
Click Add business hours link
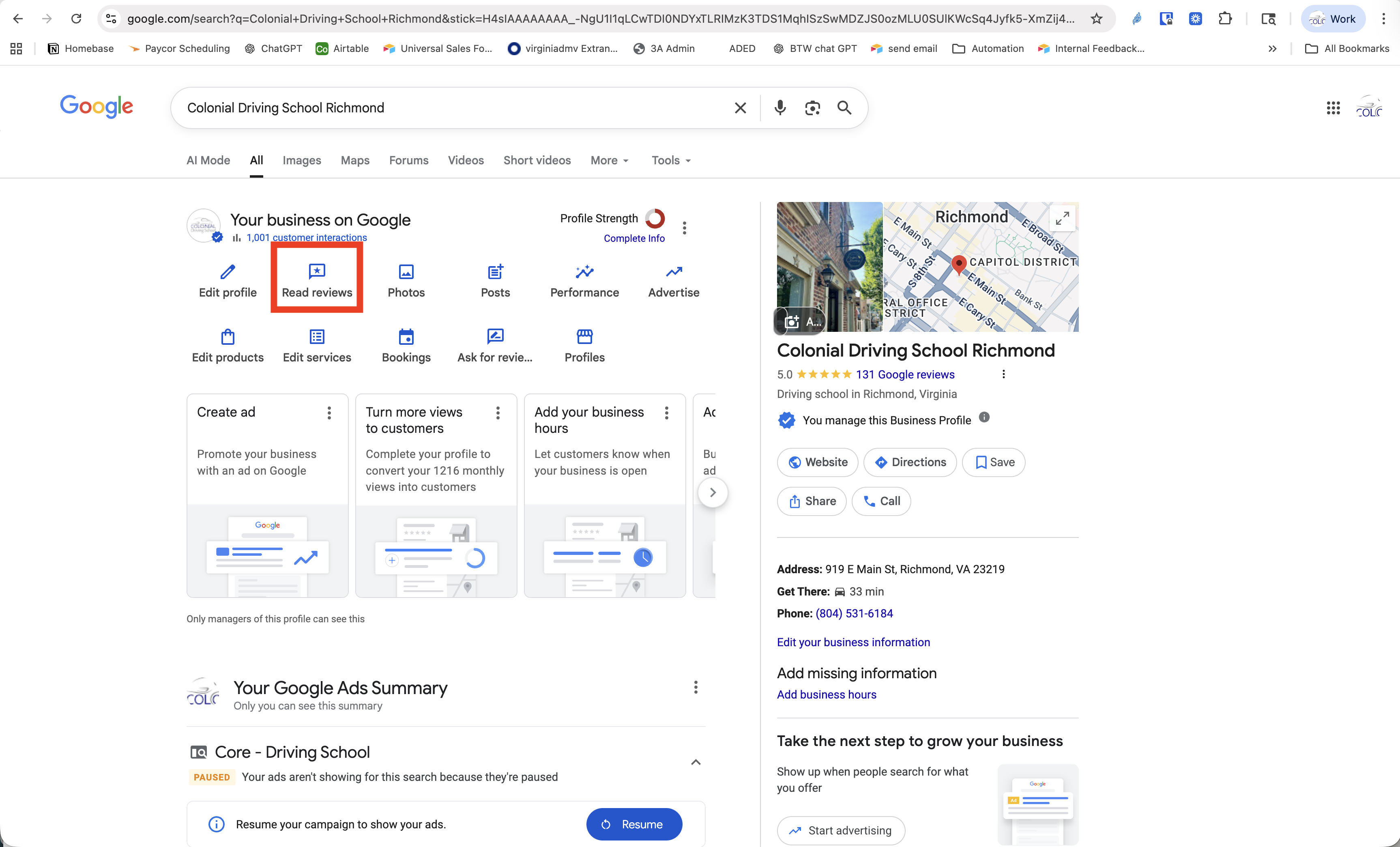point(827,694)
